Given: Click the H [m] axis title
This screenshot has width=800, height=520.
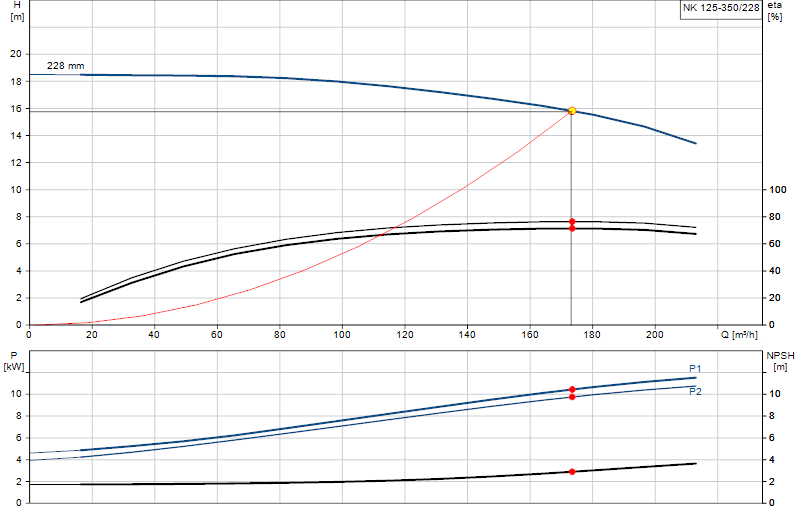Looking at the screenshot, I should tap(17, 11).
